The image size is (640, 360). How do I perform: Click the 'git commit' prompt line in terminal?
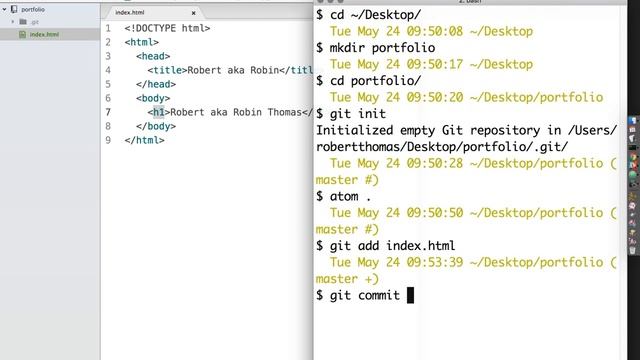365,295
